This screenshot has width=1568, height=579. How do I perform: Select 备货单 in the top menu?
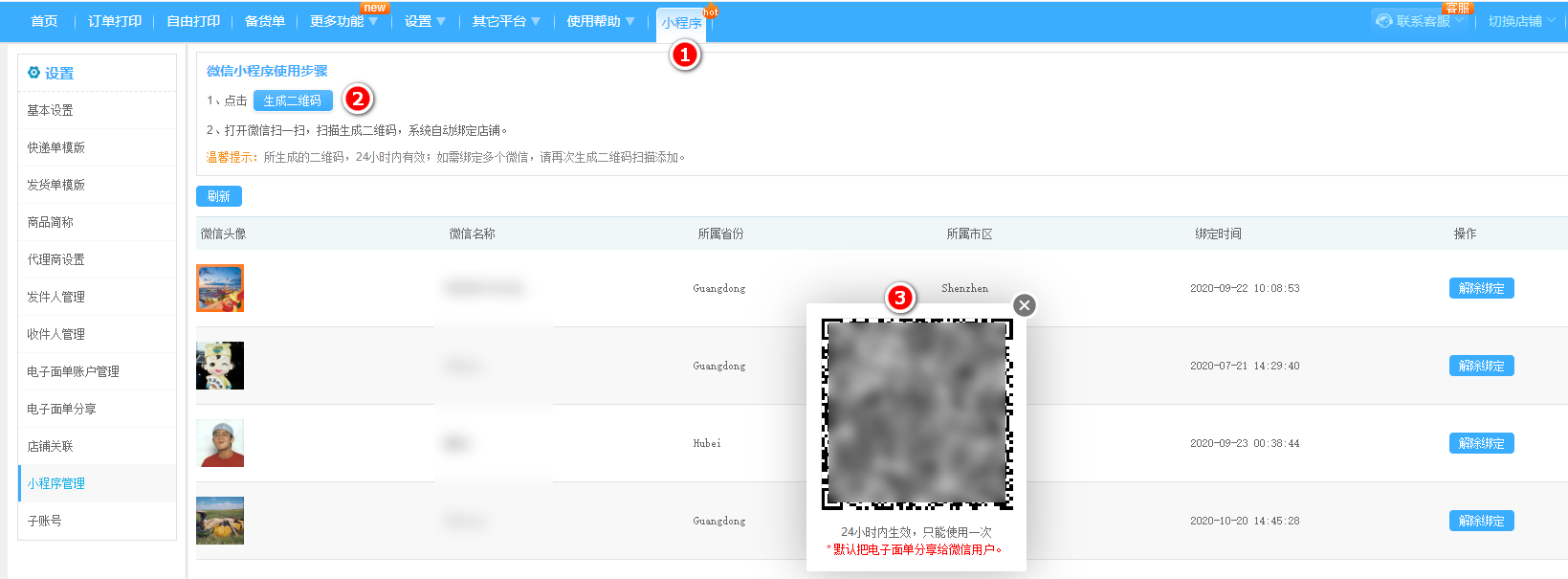[x=265, y=21]
